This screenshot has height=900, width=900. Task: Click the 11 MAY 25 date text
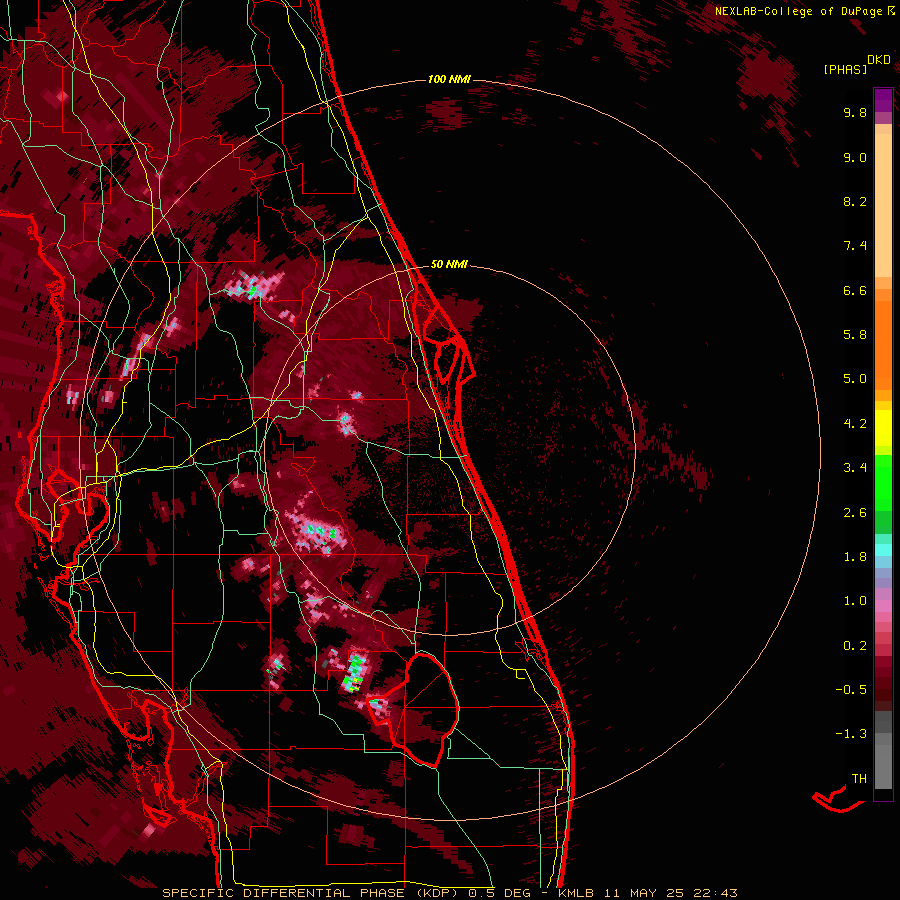[644, 893]
